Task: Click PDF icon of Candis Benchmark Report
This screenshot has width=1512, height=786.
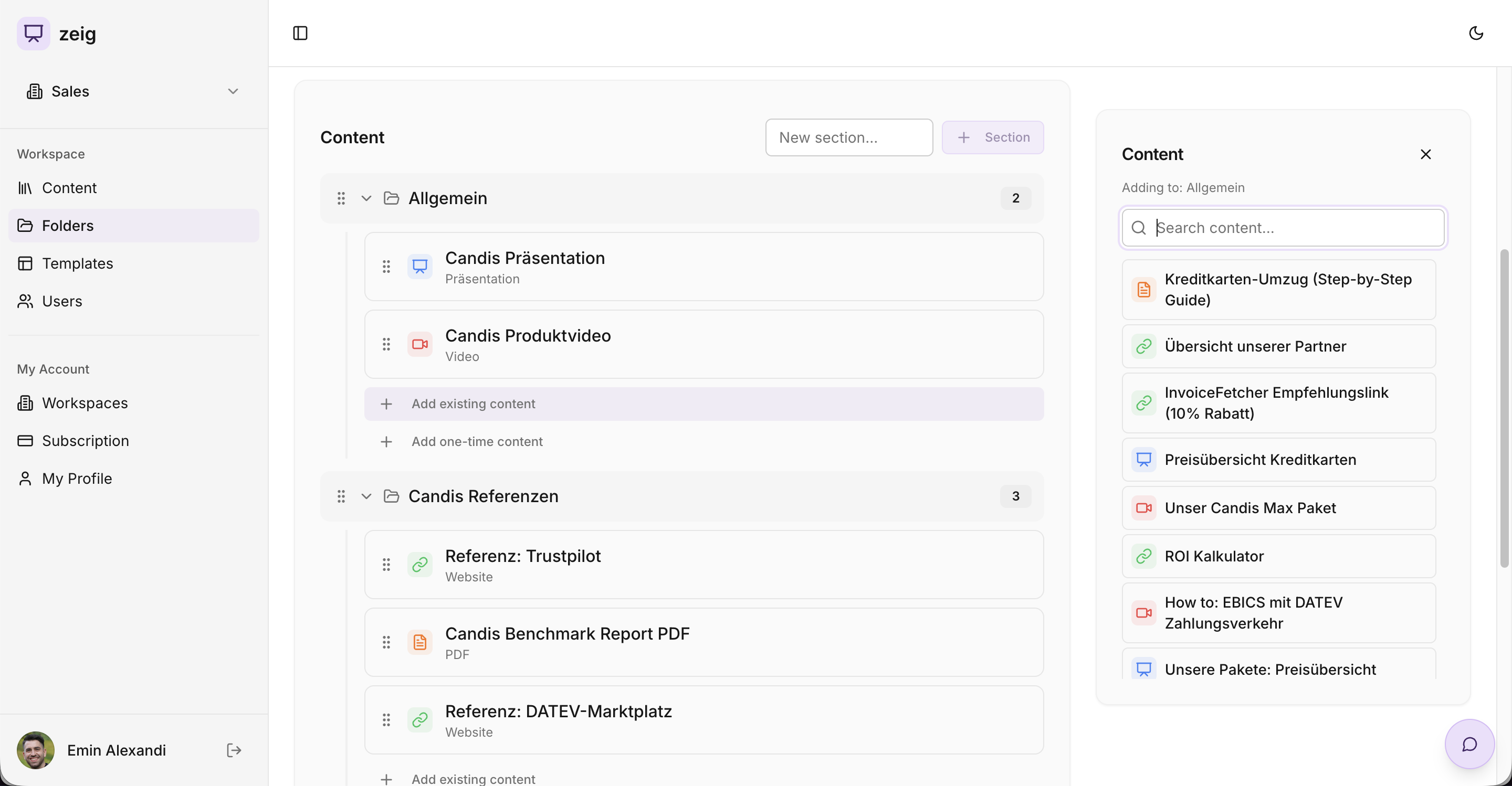Action: [x=419, y=642]
